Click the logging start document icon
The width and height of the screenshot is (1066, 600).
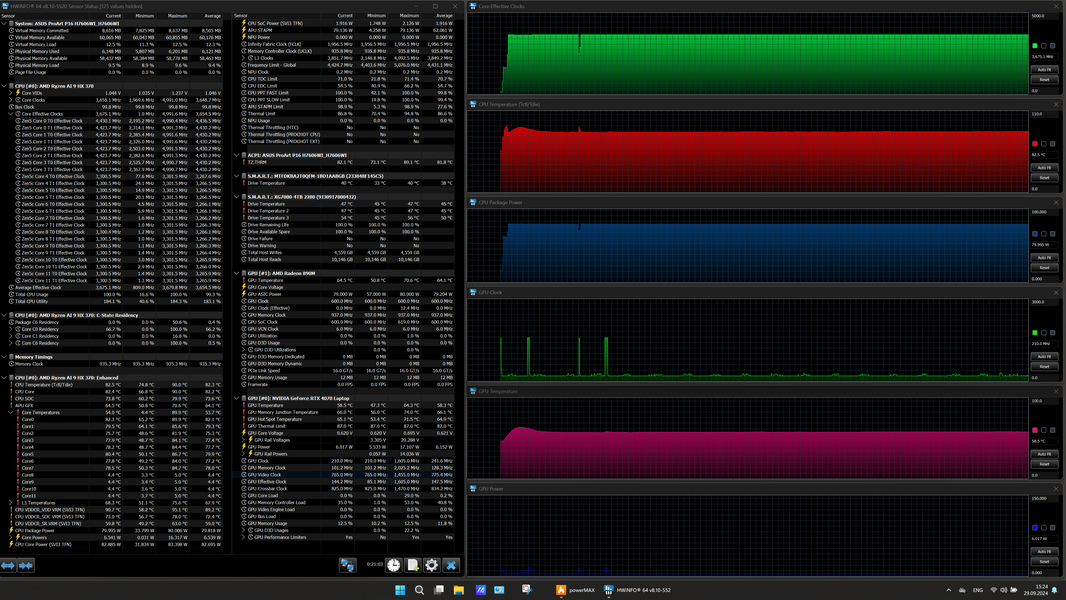pos(413,565)
